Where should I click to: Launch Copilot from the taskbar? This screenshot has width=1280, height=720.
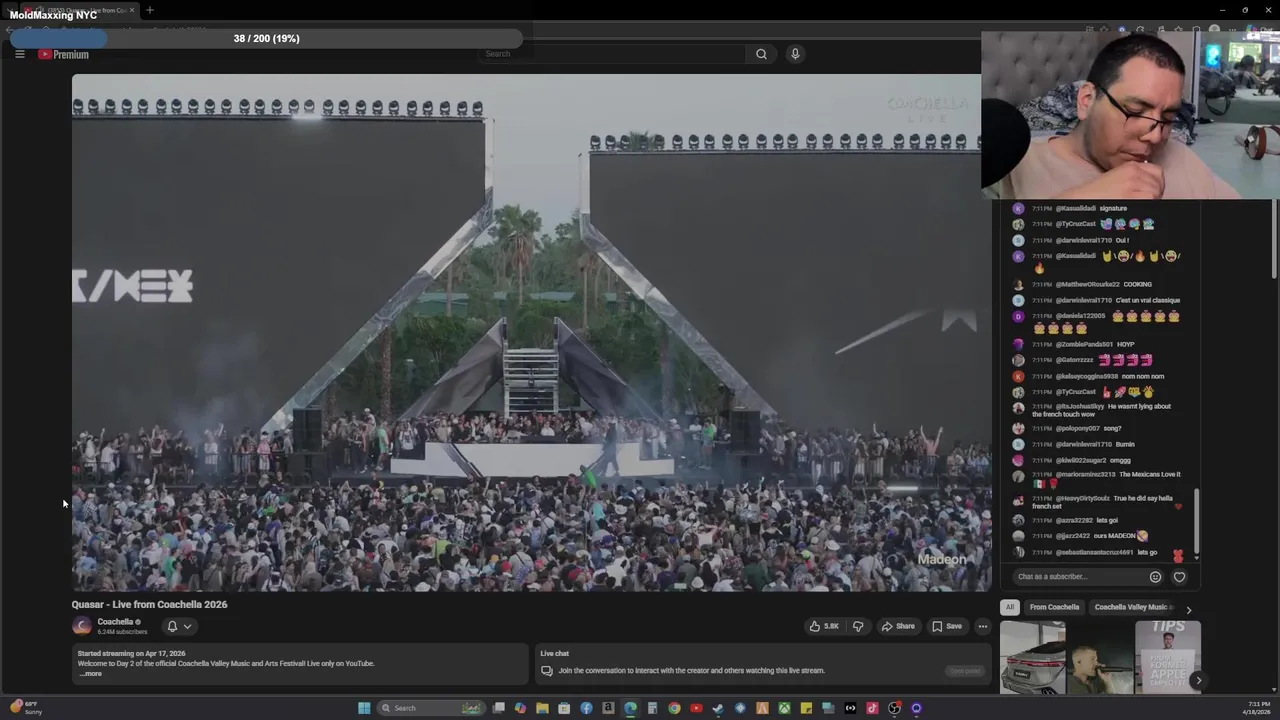click(x=520, y=708)
